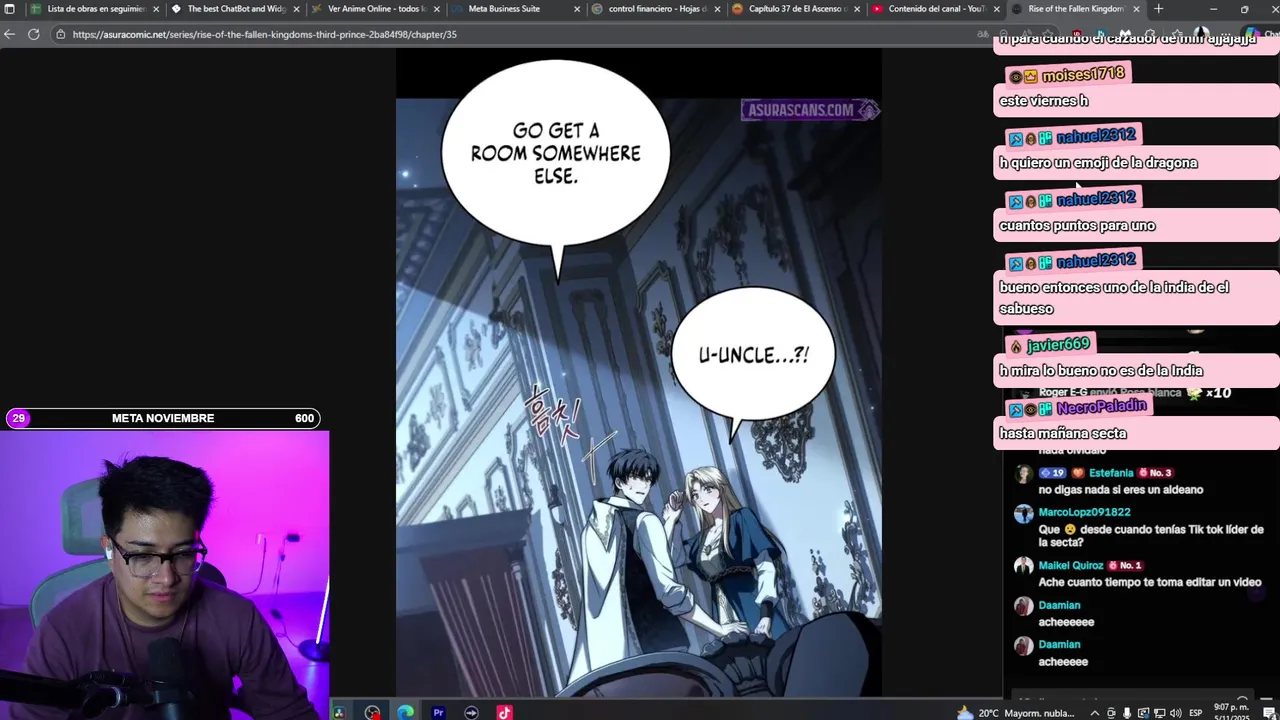
Task: Click username 'MarcoLopz091822' in the live chat
Action: (x=1084, y=512)
